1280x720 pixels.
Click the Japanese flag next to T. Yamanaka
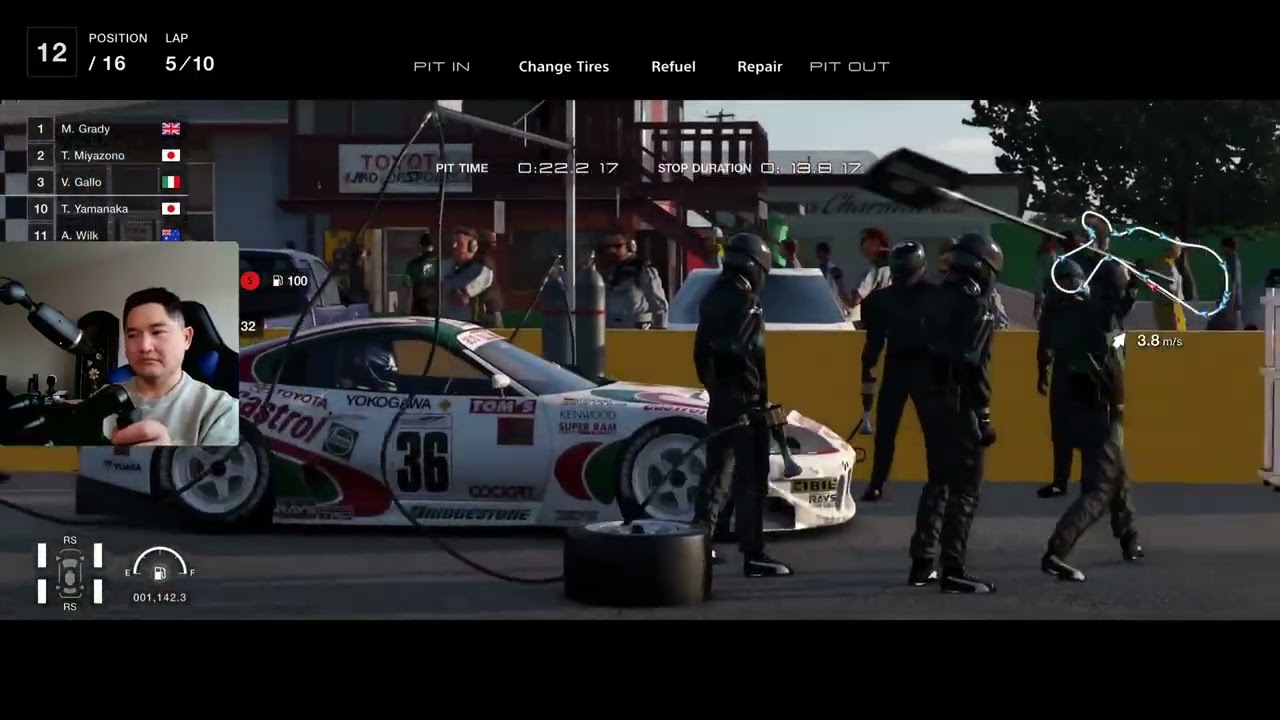coord(171,209)
